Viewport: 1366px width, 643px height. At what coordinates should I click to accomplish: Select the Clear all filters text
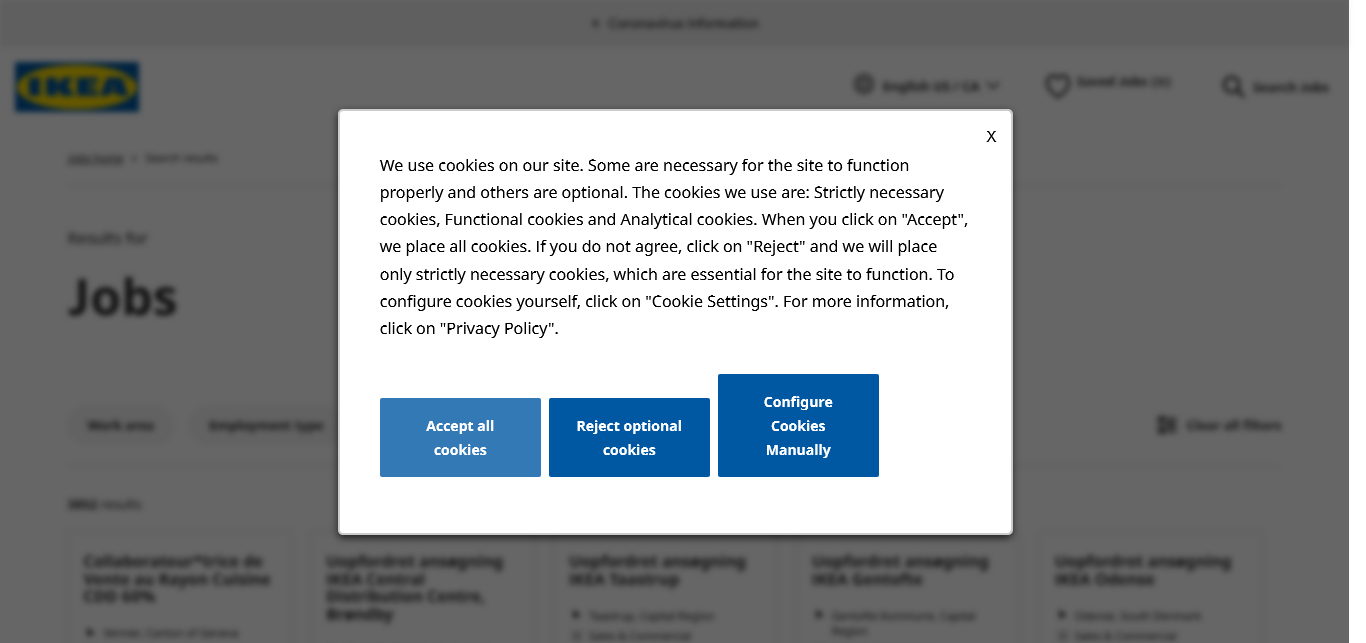coord(1234,425)
